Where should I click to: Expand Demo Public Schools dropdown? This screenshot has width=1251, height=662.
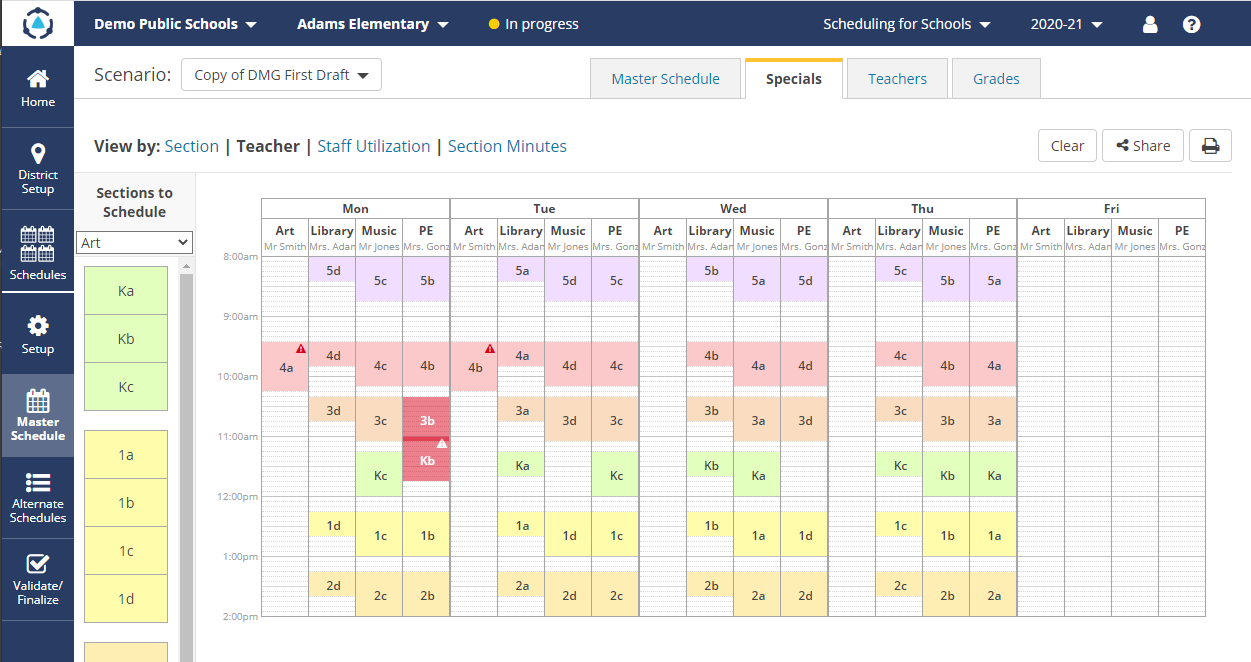coord(176,24)
